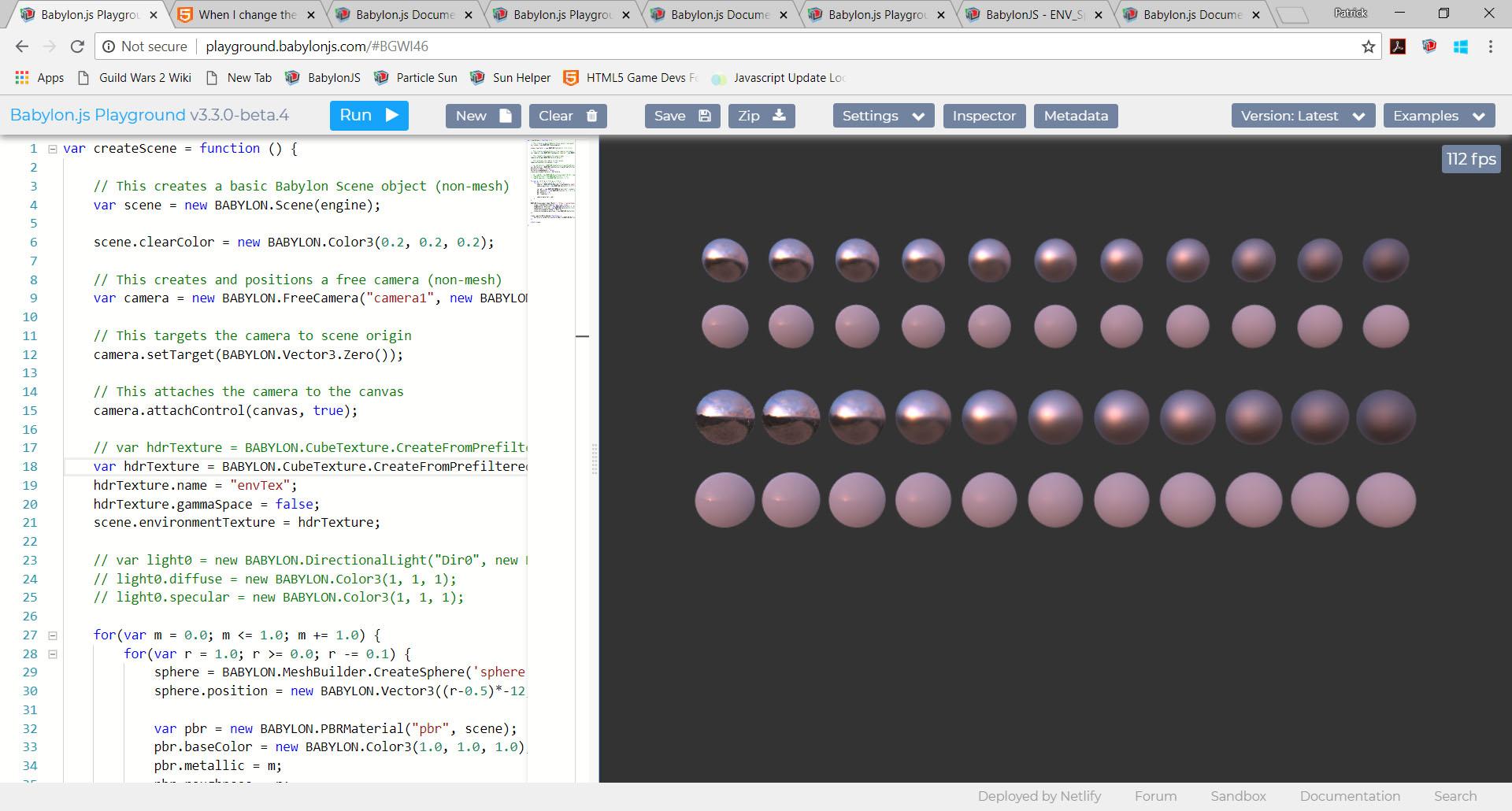Image resolution: width=1512 pixels, height=811 pixels.
Task: Open the Apps bookmark shortcut
Action: [39, 77]
